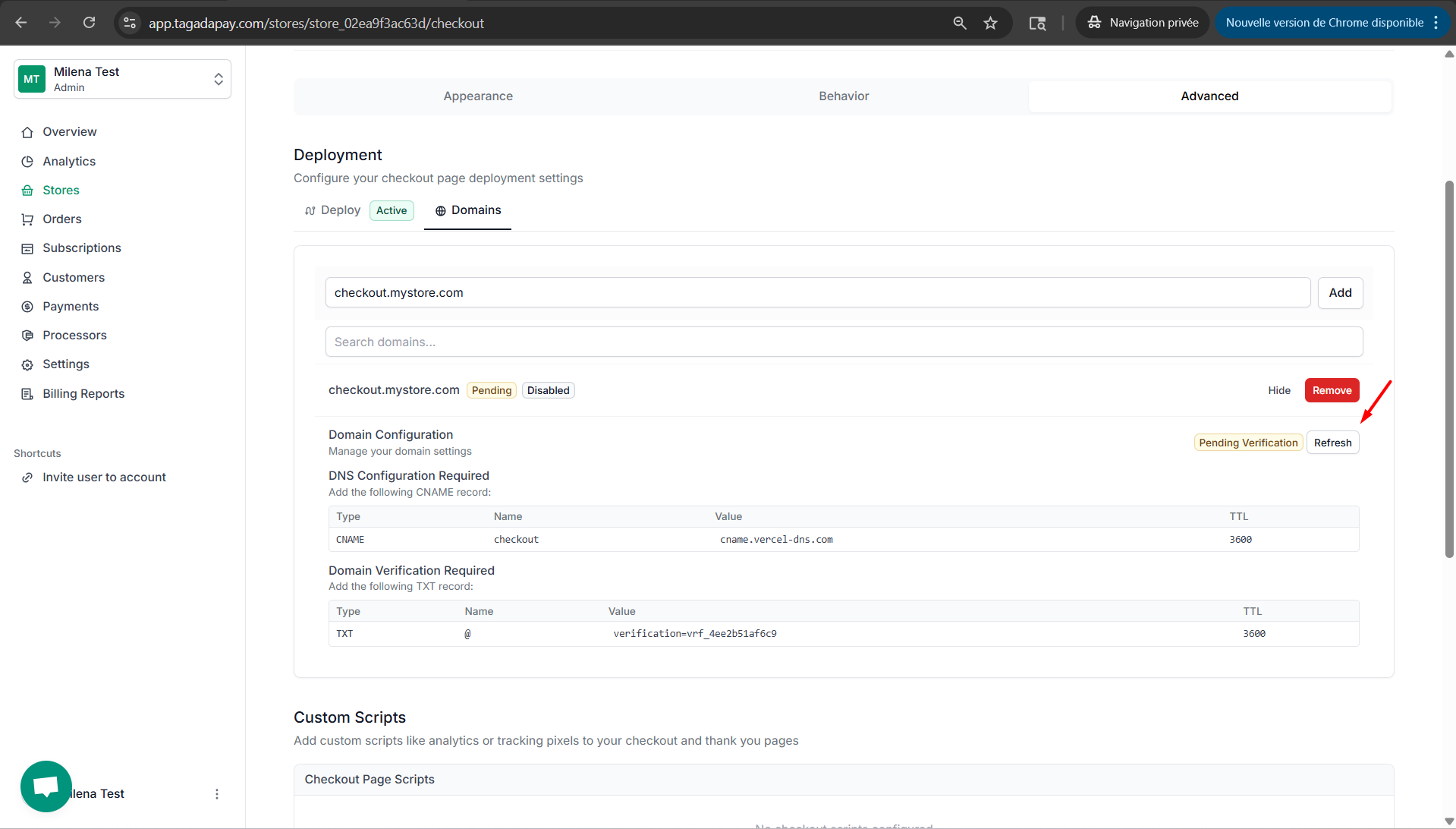
Task: Click the Disabled status badge
Action: (548, 390)
